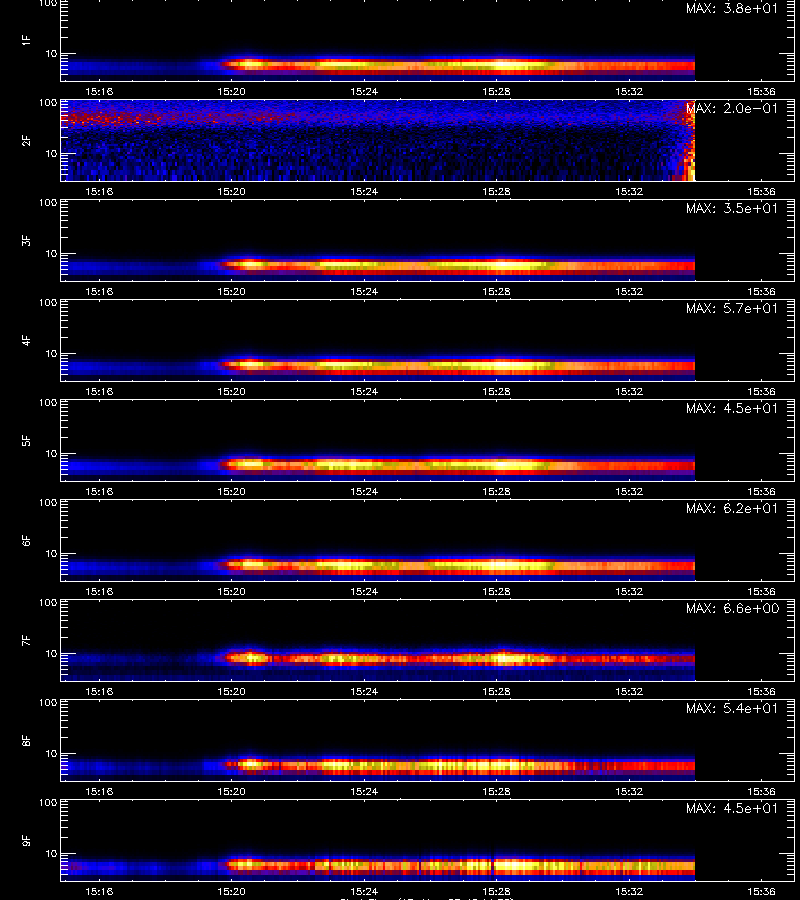Click the bright emission band in panel 1F

459,65
